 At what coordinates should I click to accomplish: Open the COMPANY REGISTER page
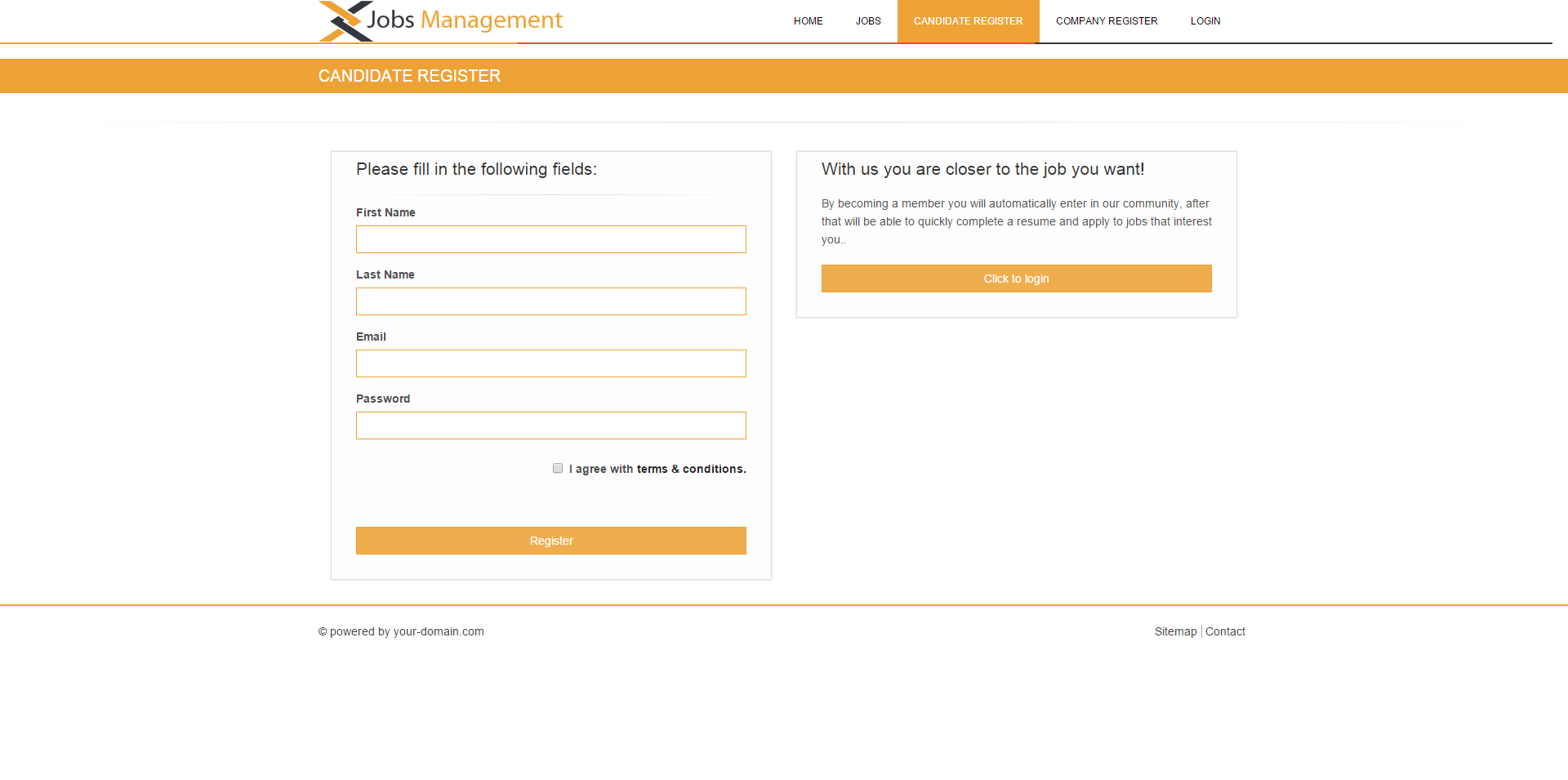[x=1106, y=21]
